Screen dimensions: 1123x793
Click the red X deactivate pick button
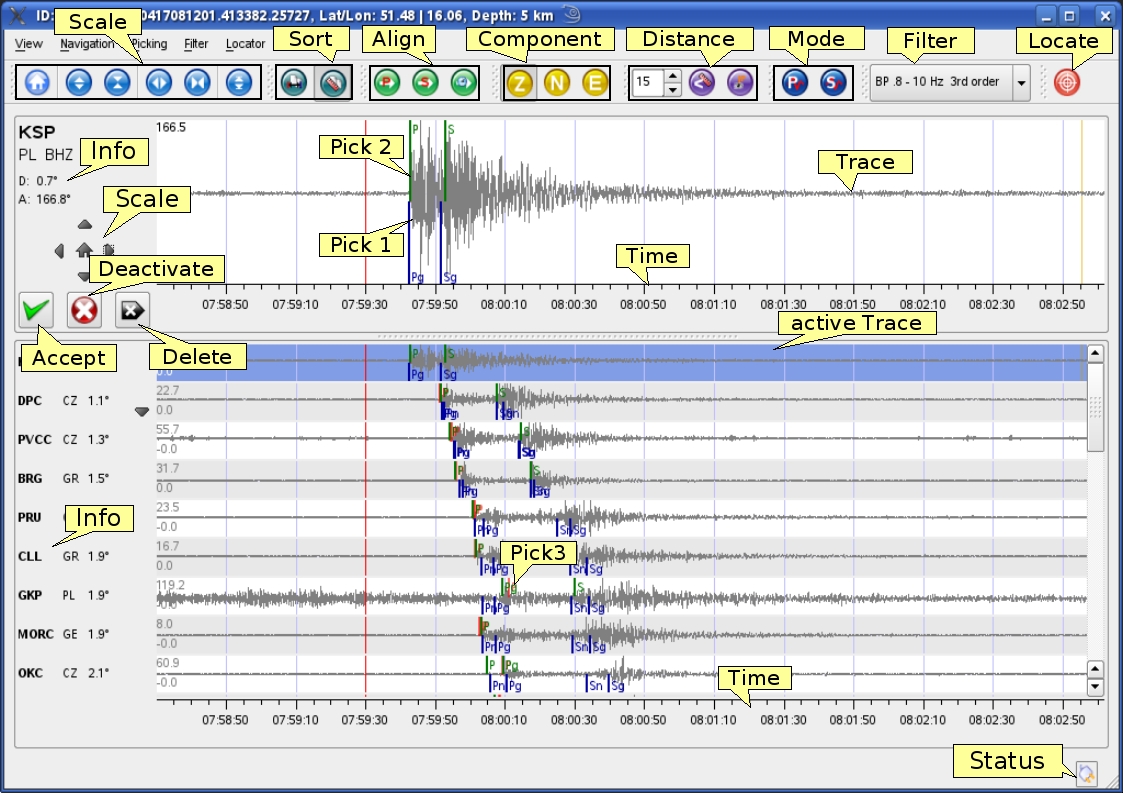point(84,311)
